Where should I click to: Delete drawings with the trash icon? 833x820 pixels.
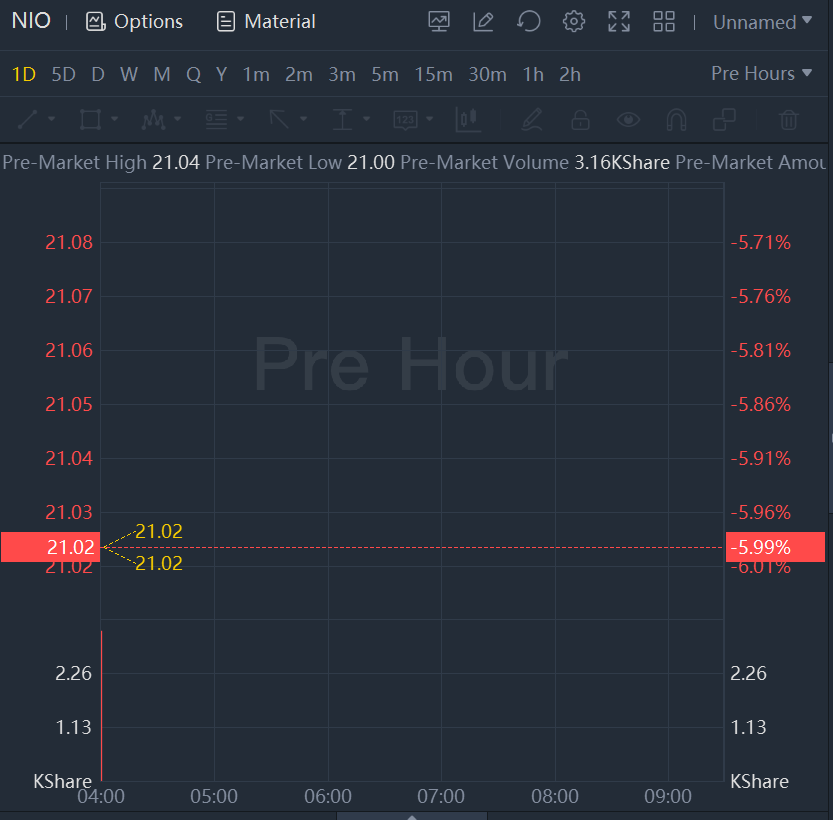point(789,120)
